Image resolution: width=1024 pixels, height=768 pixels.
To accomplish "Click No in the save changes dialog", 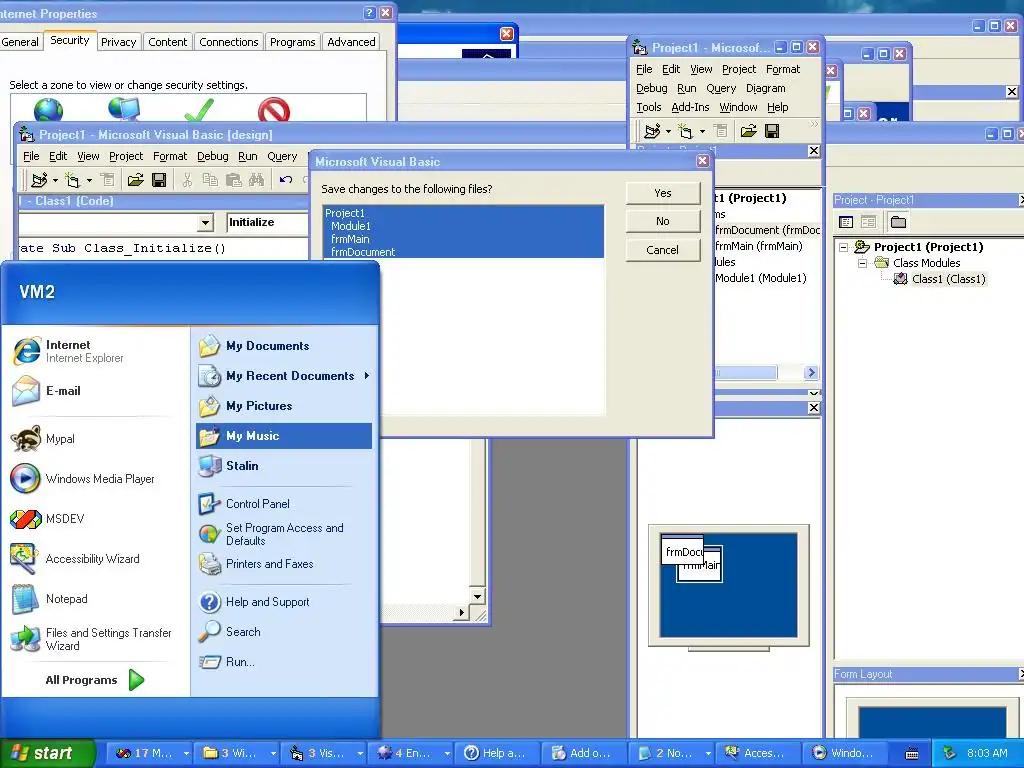I will point(663,221).
